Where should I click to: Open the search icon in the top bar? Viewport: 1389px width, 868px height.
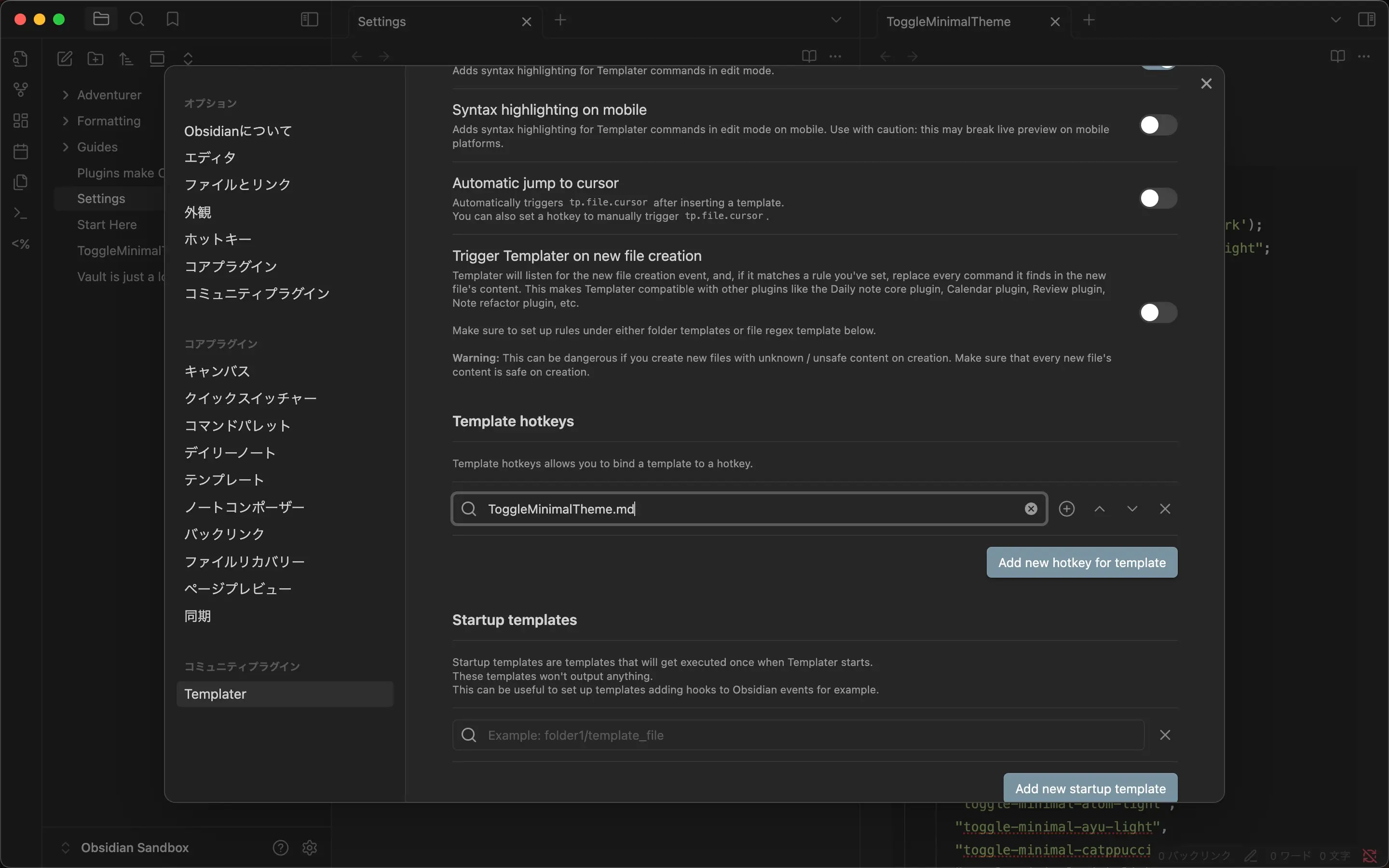pos(136,19)
